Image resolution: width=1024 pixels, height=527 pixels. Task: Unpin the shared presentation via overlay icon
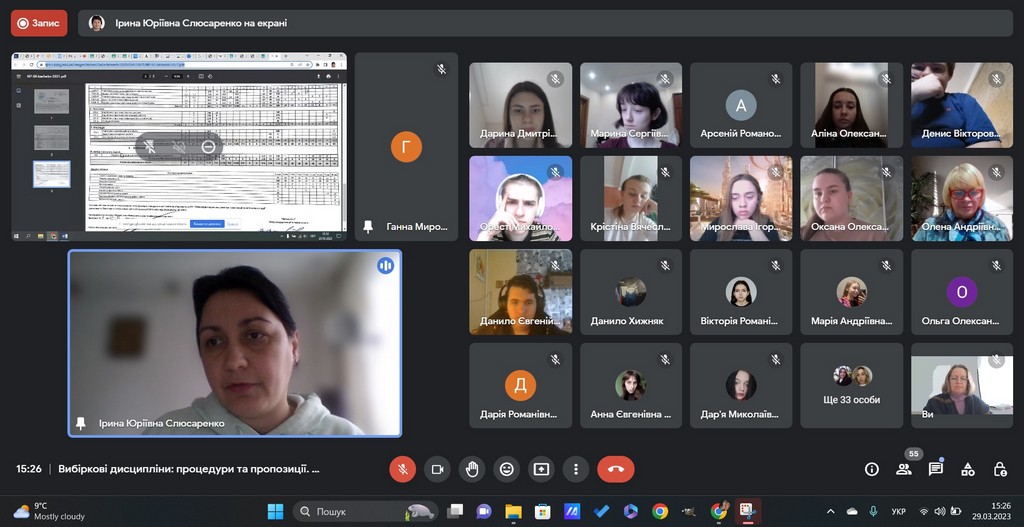click(149, 147)
